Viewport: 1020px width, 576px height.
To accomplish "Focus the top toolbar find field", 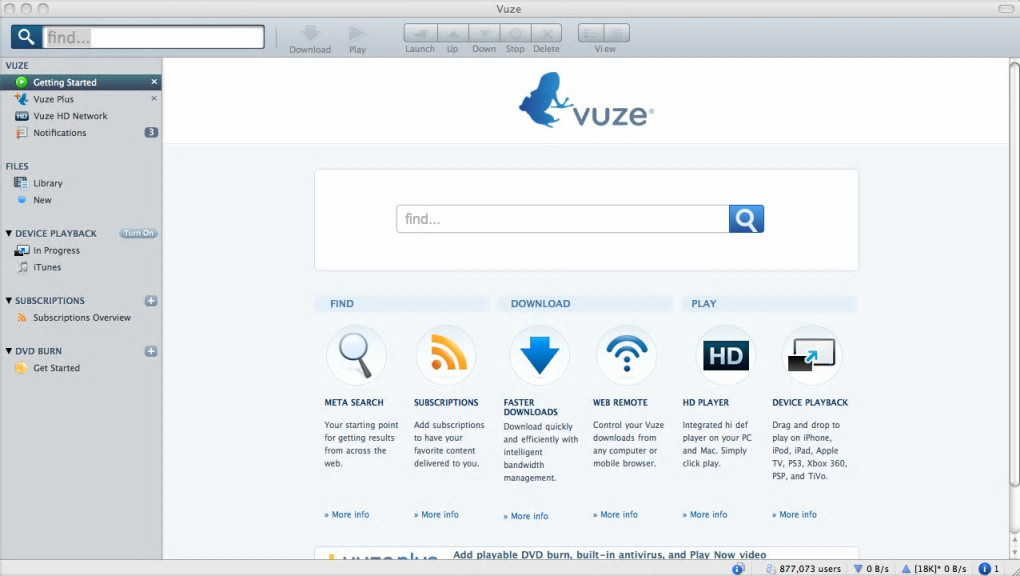I will tap(153, 37).
